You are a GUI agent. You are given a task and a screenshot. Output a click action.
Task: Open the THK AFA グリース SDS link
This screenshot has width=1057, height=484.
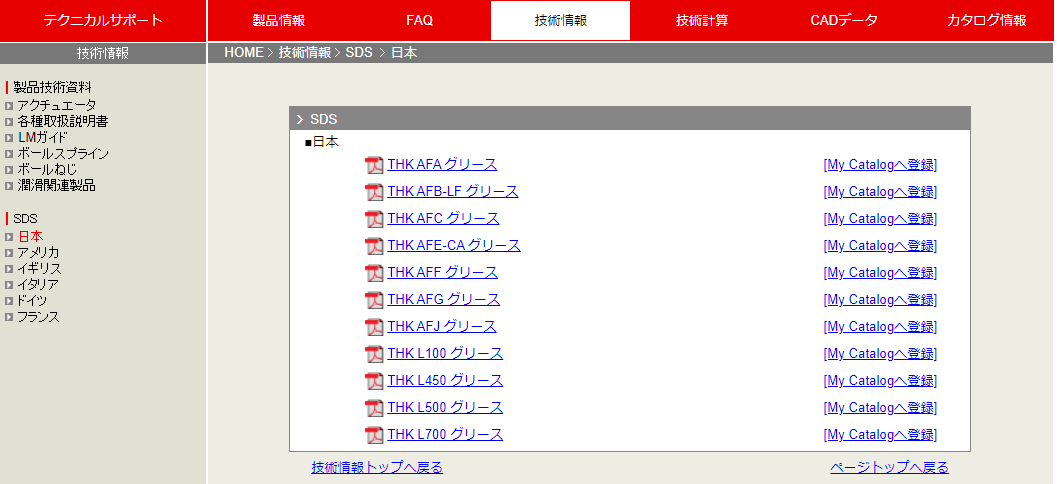[442, 164]
